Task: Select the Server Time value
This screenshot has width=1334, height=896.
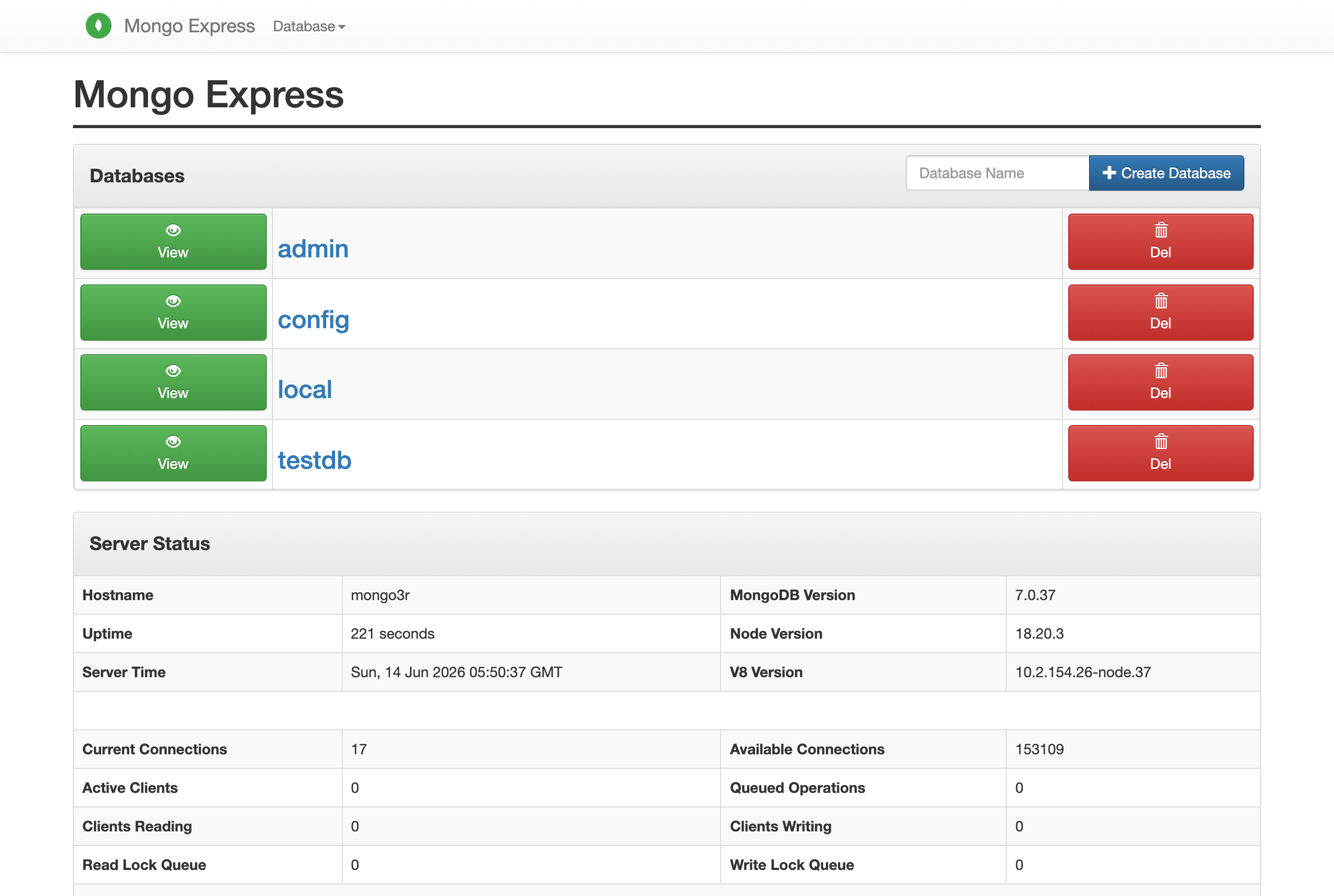Action: click(x=456, y=672)
